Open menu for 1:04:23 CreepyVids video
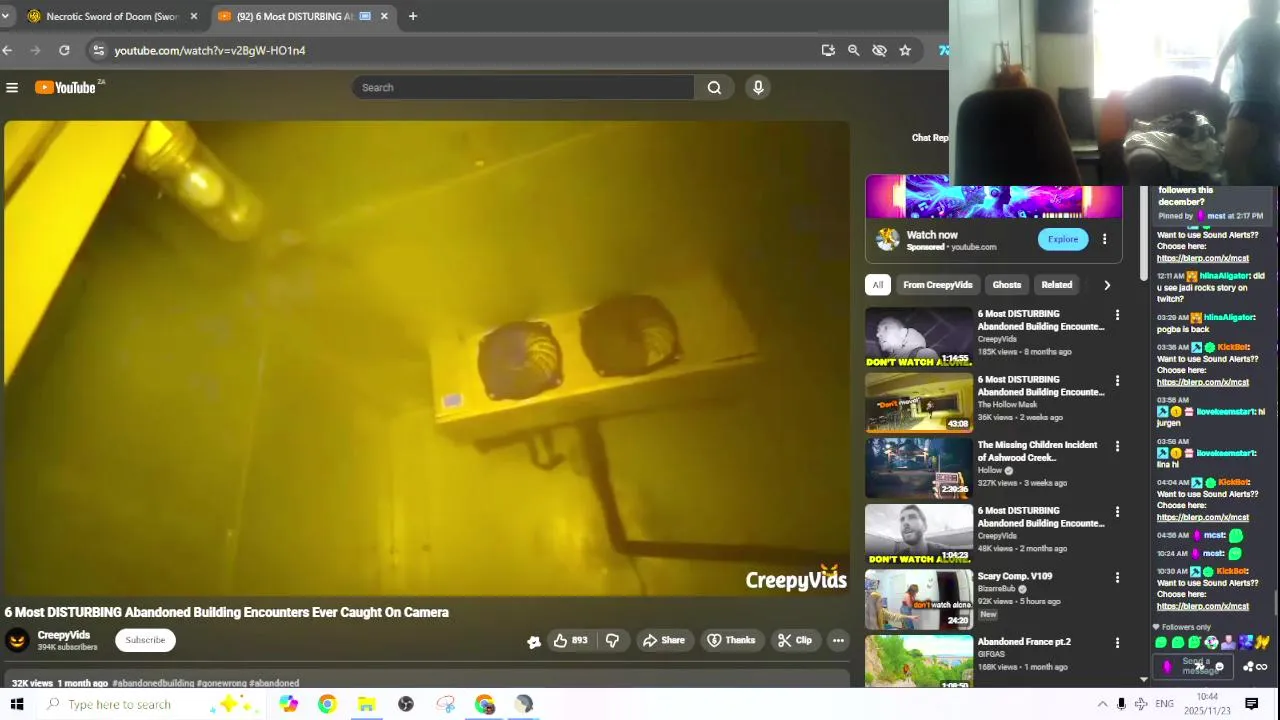This screenshot has width=1280, height=720. [1117, 512]
